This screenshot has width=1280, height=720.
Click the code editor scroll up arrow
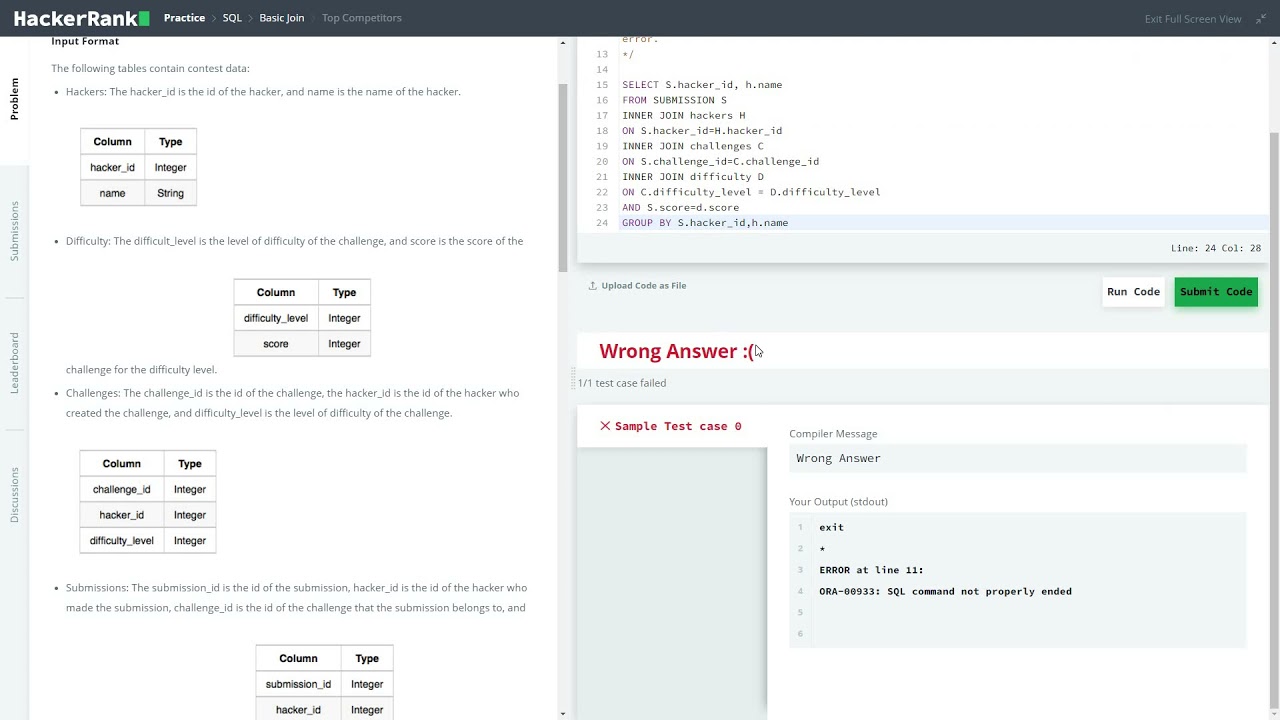(563, 43)
